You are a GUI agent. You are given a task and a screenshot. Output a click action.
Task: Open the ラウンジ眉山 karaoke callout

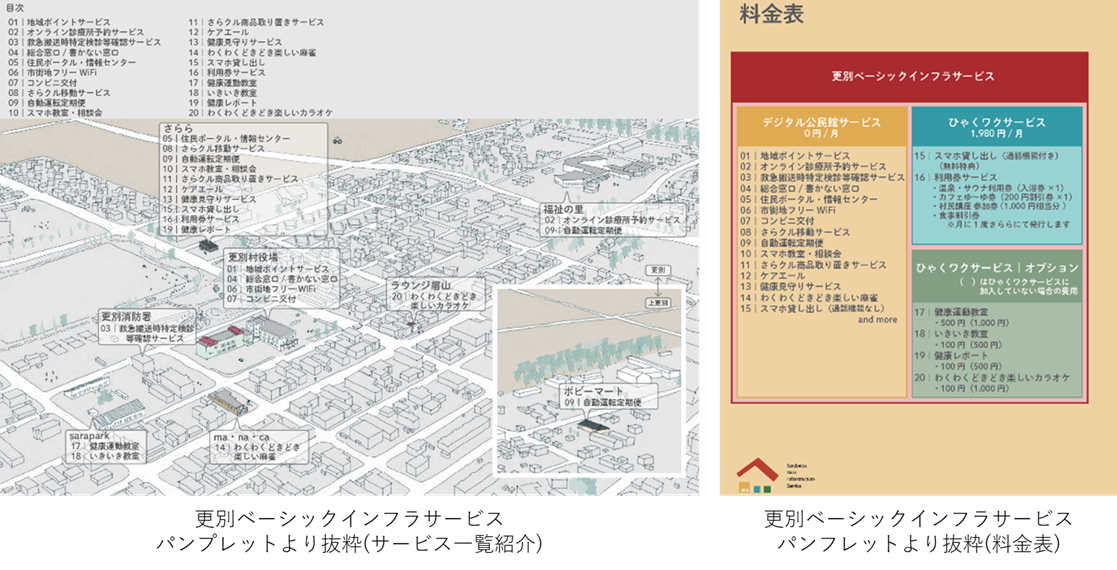(x=436, y=297)
